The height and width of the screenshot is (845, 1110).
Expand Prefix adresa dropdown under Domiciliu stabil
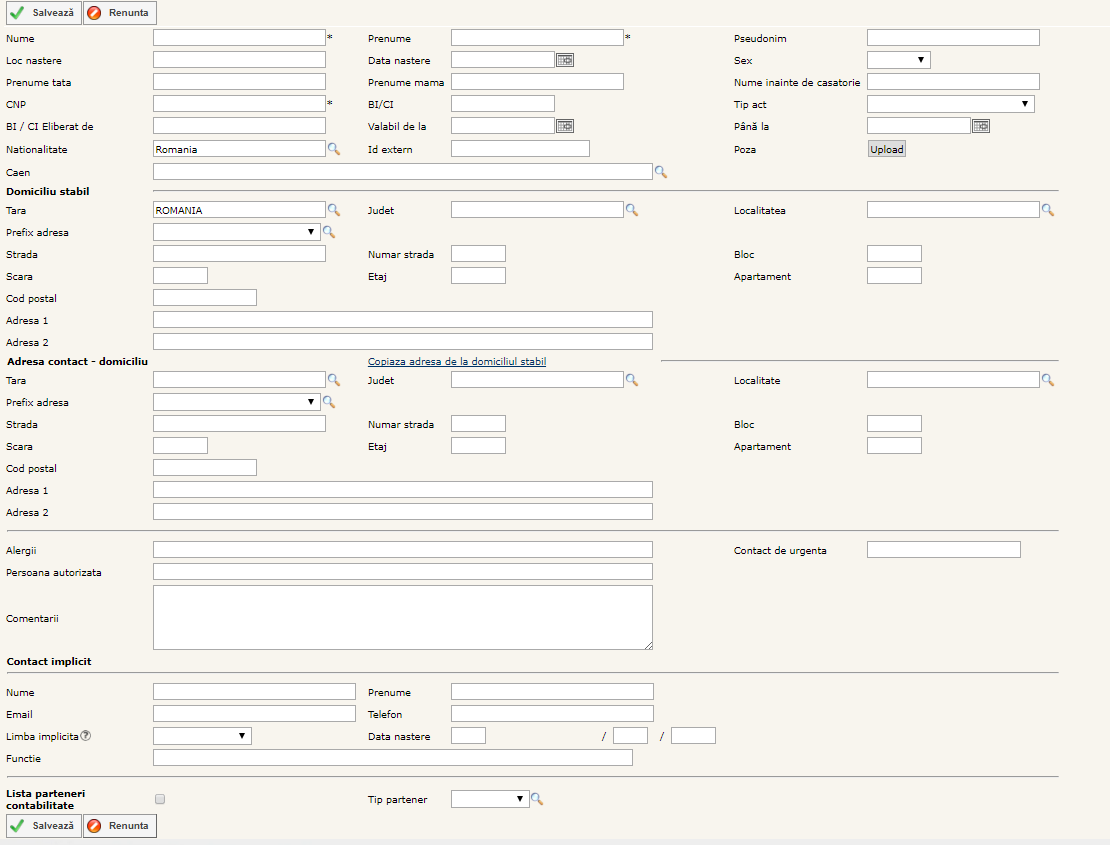236,232
